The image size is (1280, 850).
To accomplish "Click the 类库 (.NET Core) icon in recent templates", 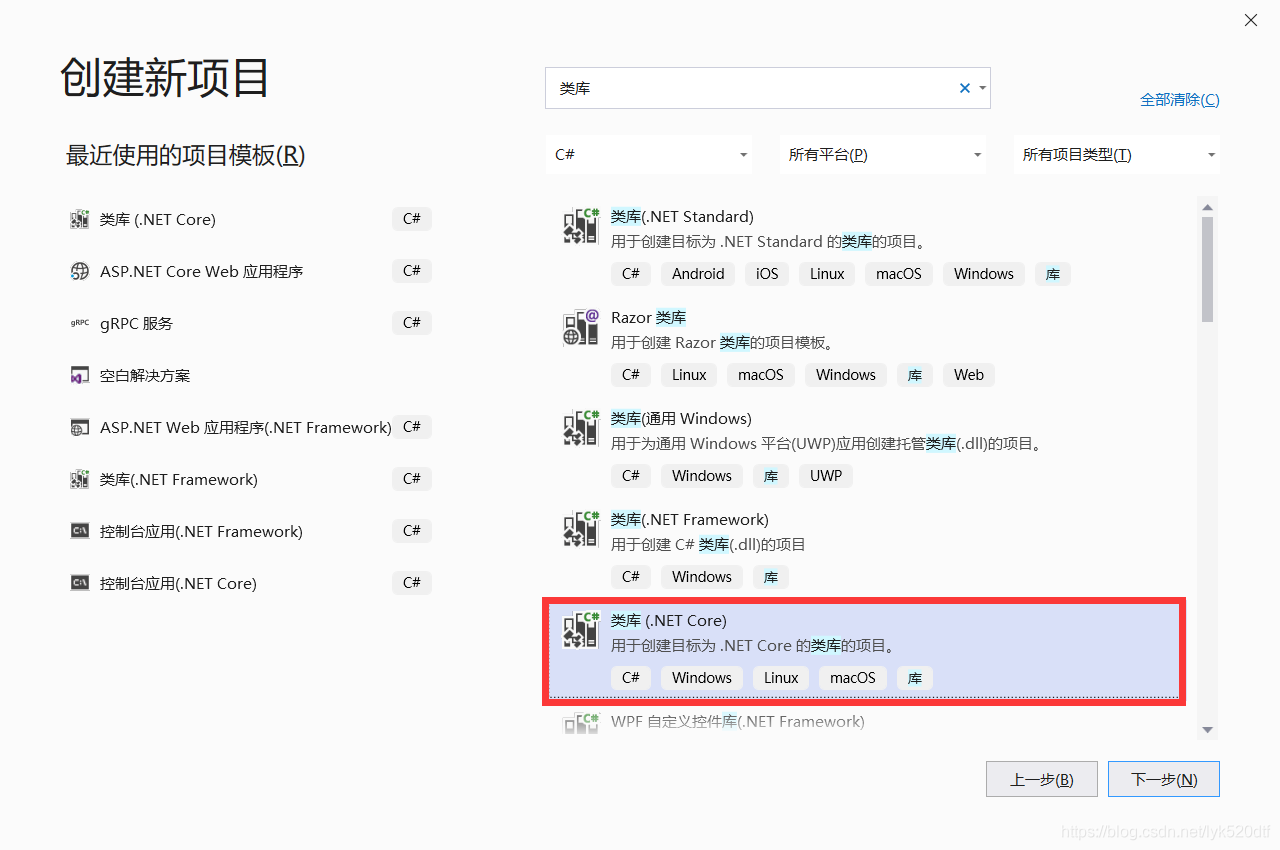I will coord(80,220).
